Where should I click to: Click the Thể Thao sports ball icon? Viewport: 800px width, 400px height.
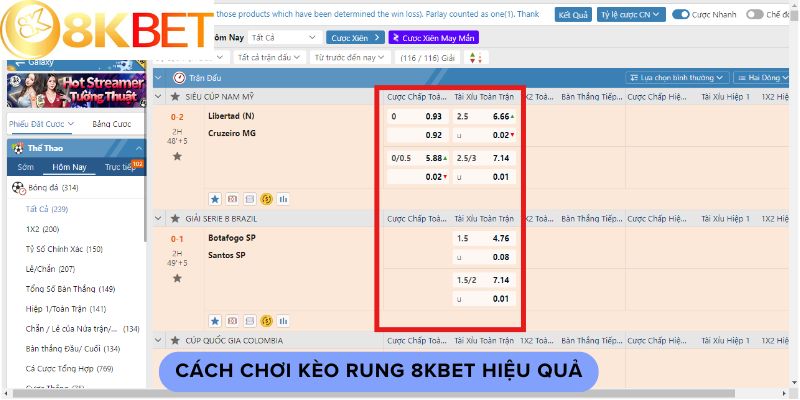tap(18, 148)
